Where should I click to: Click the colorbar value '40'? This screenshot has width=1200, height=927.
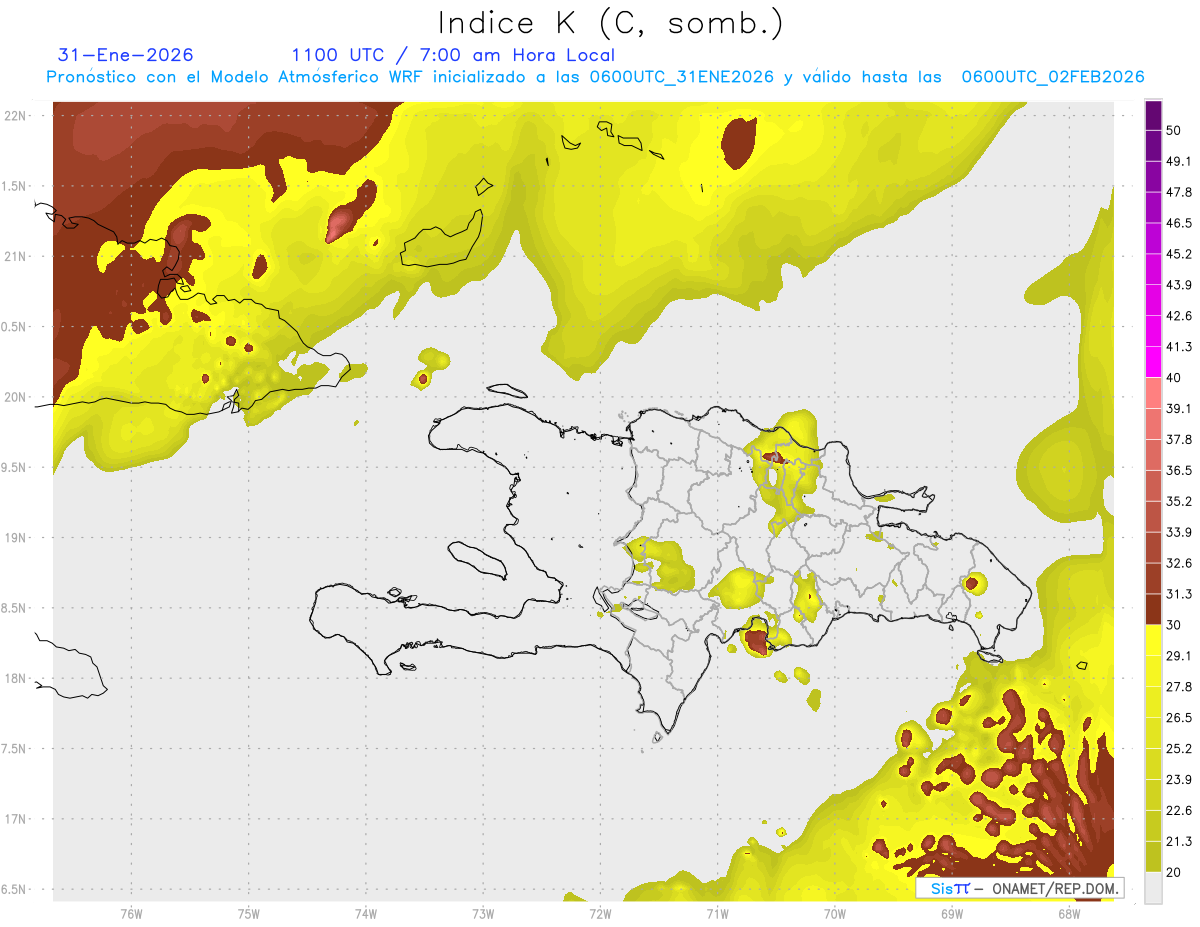1174,378
